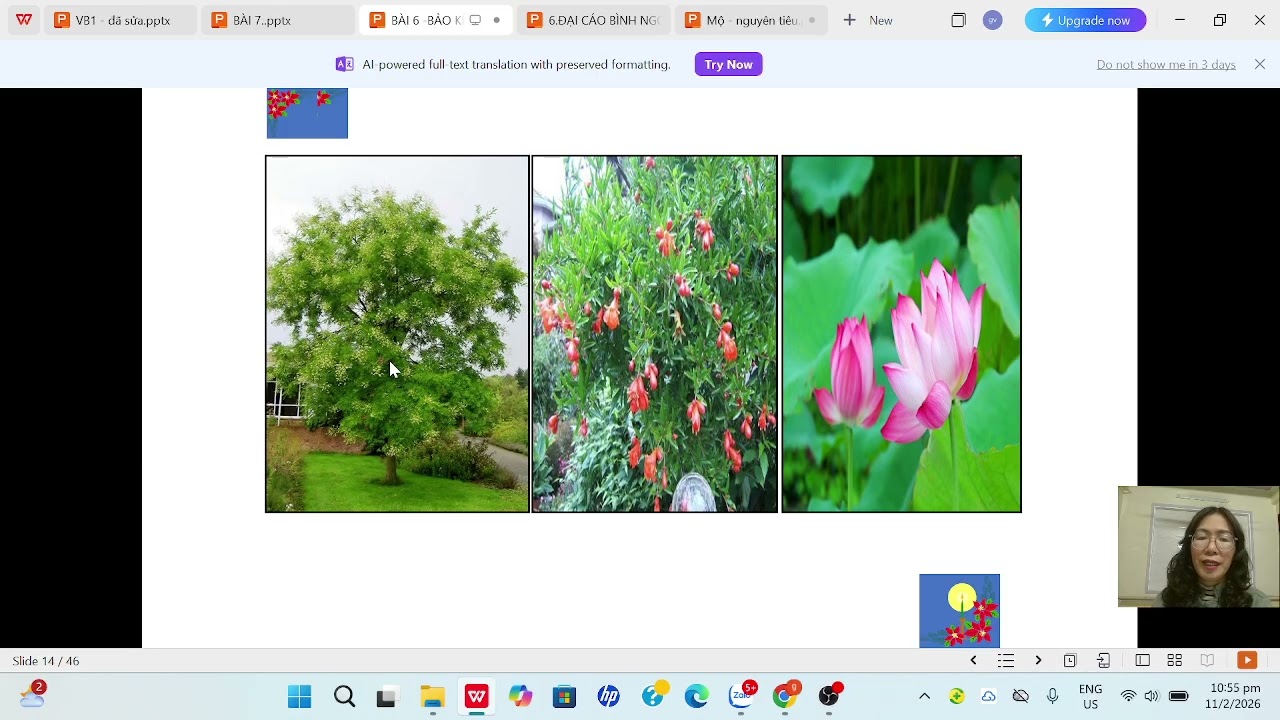Click the Upgrade now button
1280x720 pixels.
pos(1085,20)
